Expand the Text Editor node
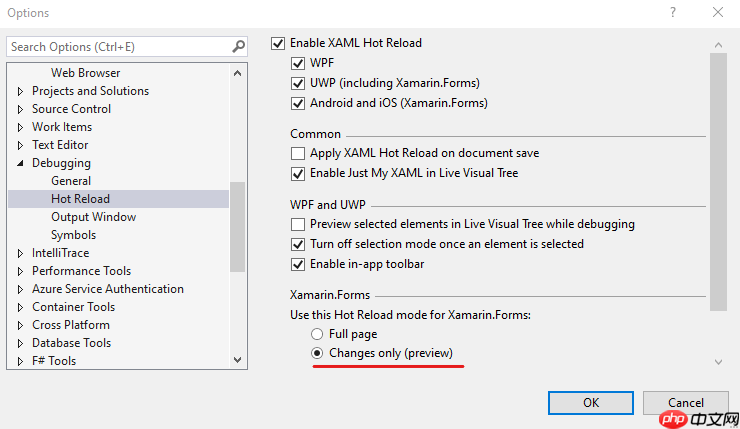Screen dimensions: 740x429 point(20,145)
